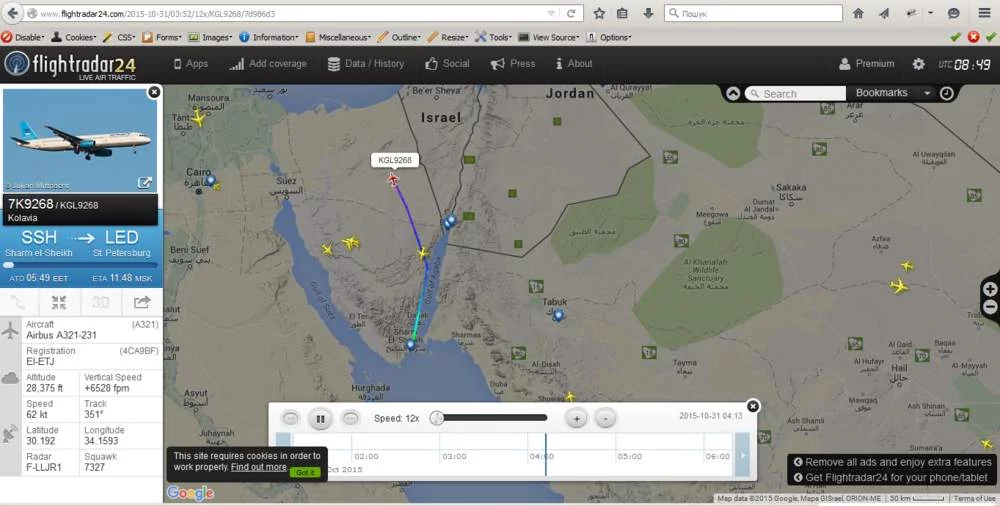Pause the flight playback
Screen dimensions: 1000x506
point(320,419)
